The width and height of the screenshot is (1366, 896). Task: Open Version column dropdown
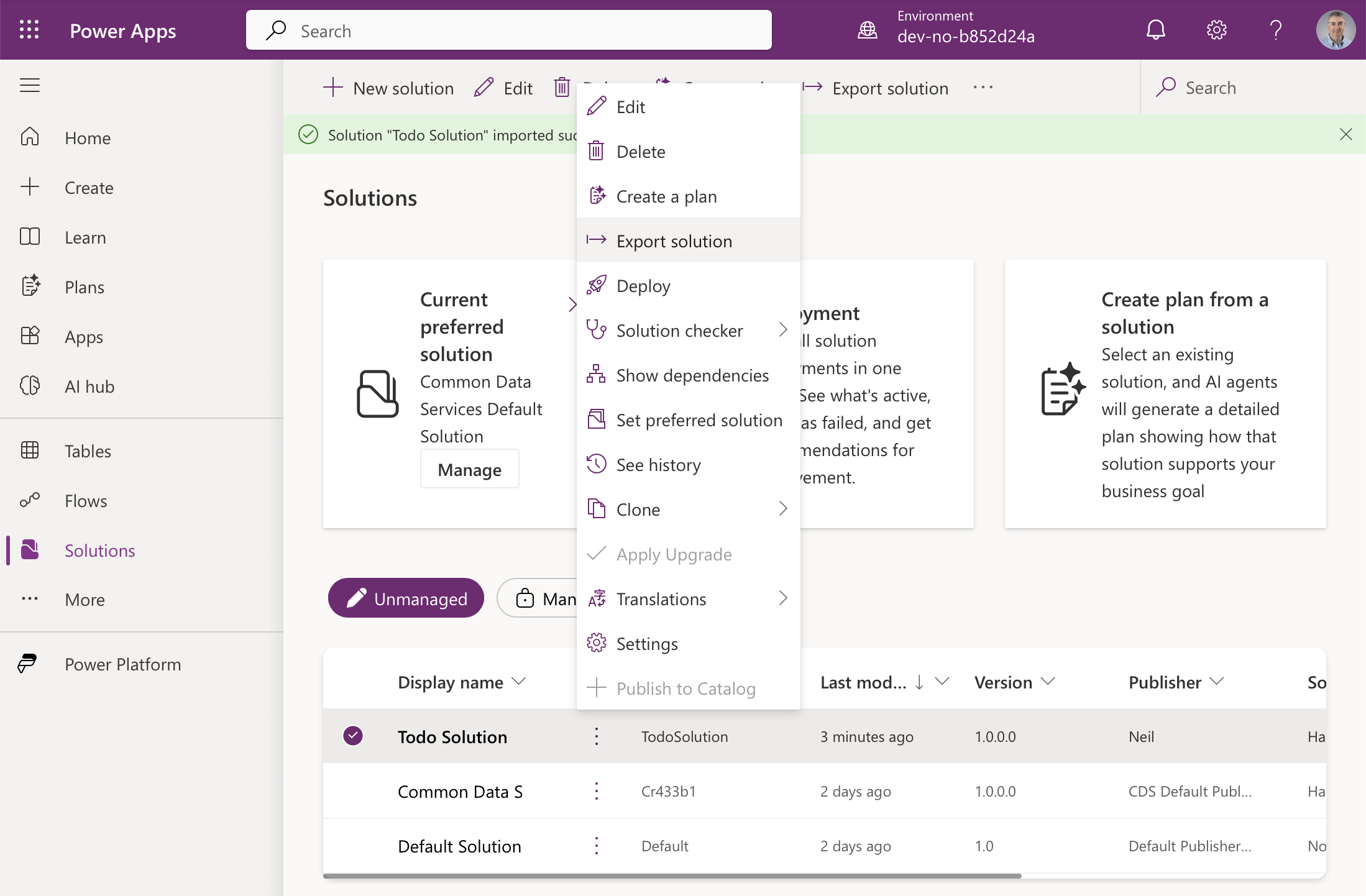click(x=1048, y=682)
